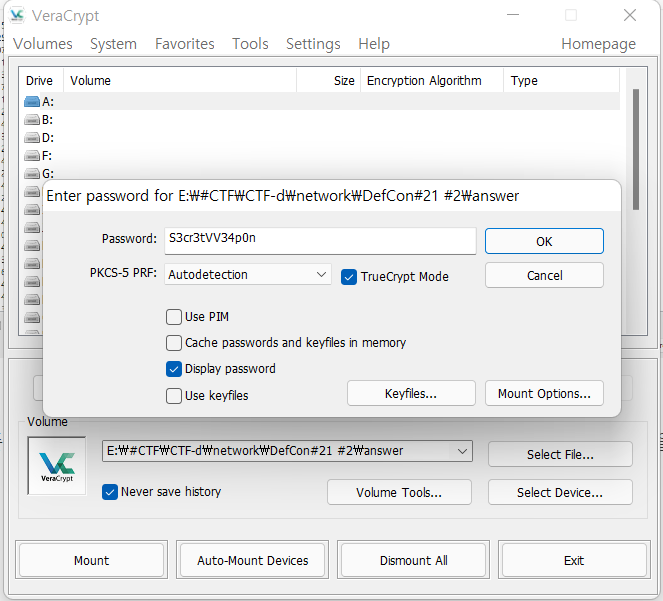The width and height of the screenshot is (663, 601).
Task: Cancel the password dialog
Action: 544,275
